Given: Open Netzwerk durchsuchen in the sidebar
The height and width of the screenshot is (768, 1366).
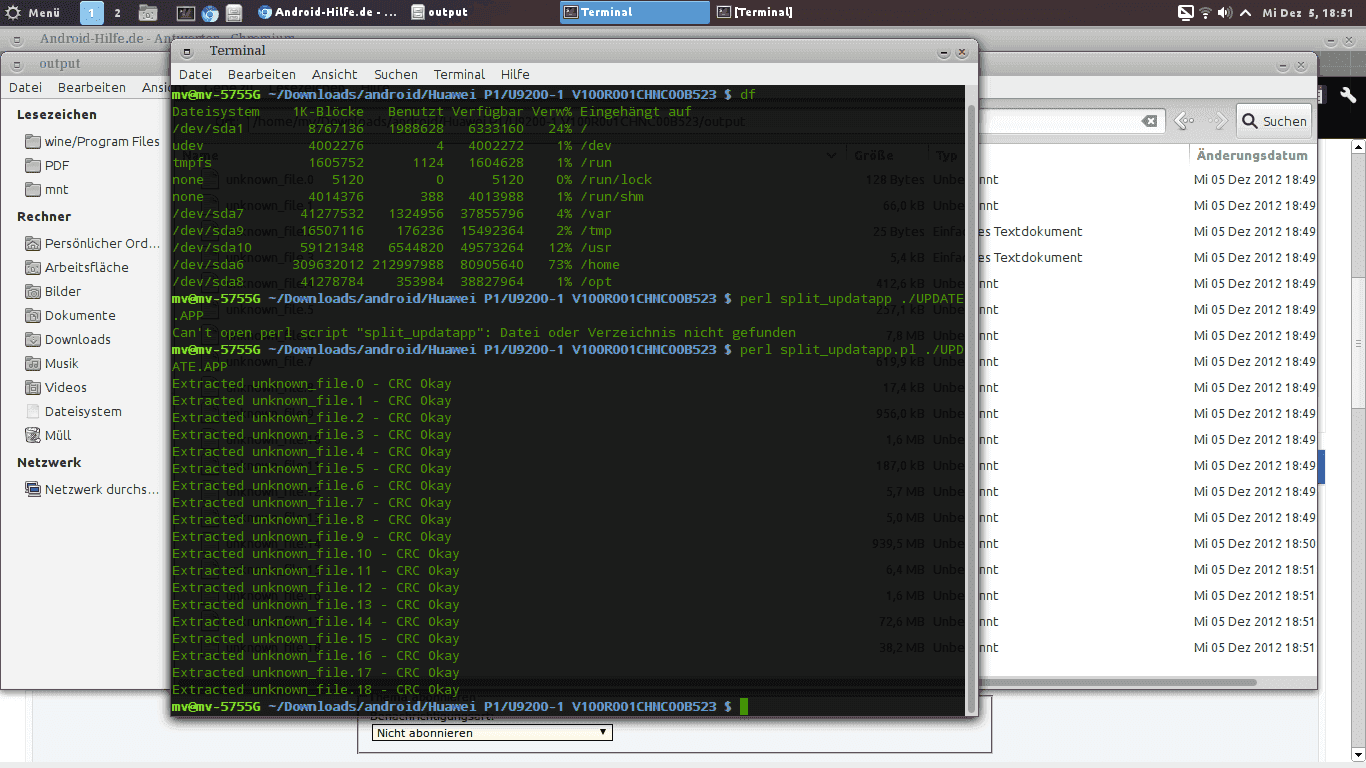Looking at the screenshot, I should click(x=93, y=489).
